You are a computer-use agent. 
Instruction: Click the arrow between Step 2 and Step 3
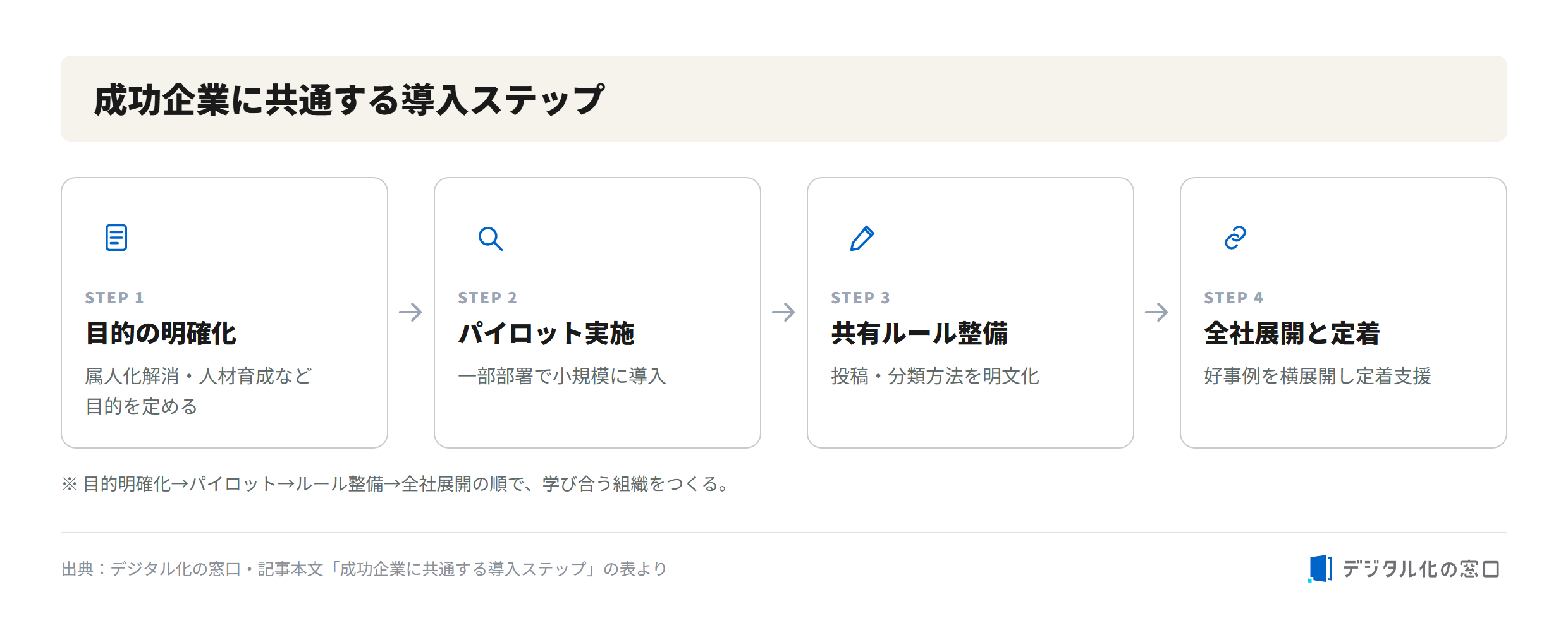pos(784,312)
